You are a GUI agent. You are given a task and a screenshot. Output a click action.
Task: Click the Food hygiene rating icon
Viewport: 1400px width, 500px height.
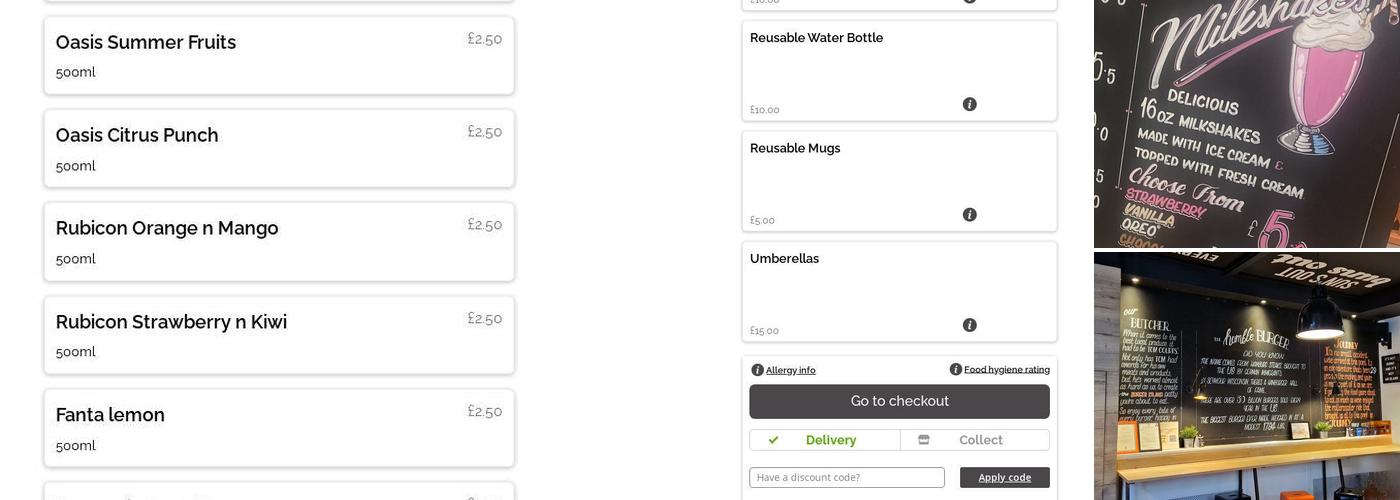click(955, 370)
